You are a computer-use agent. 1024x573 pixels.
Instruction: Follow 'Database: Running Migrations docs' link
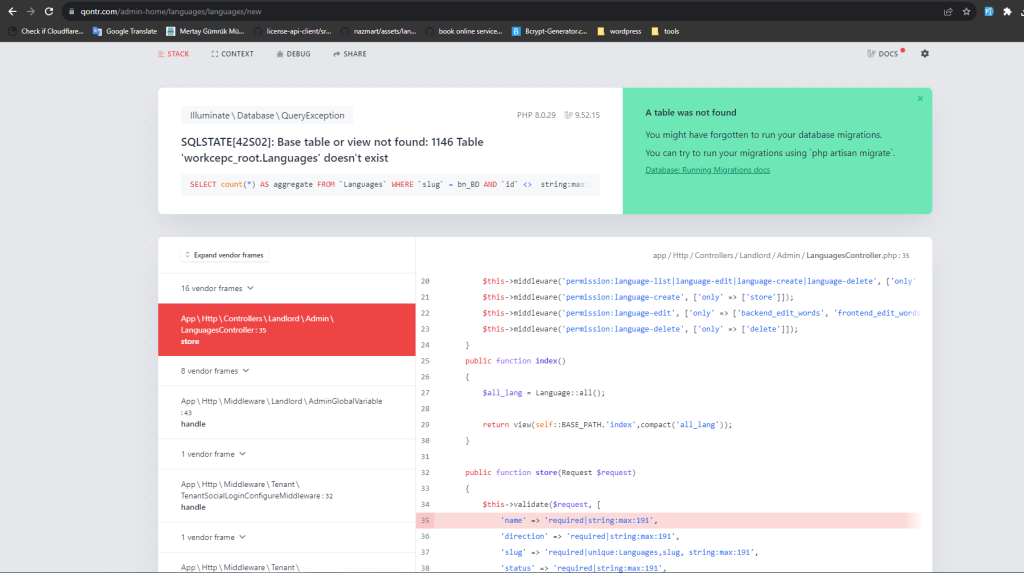(x=707, y=170)
